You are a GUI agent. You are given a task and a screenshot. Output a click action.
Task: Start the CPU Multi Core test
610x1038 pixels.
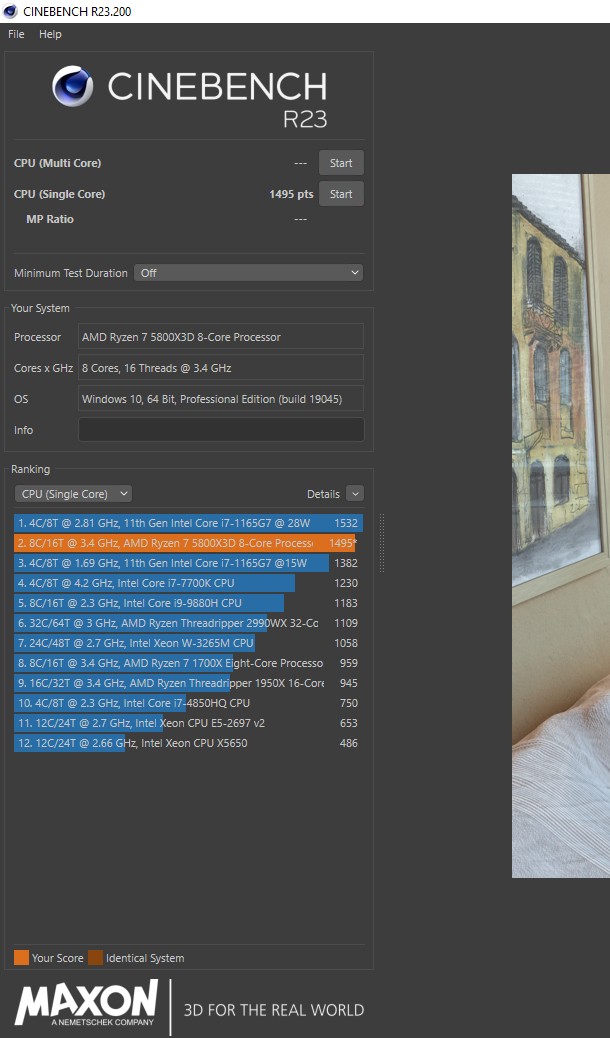coord(341,163)
